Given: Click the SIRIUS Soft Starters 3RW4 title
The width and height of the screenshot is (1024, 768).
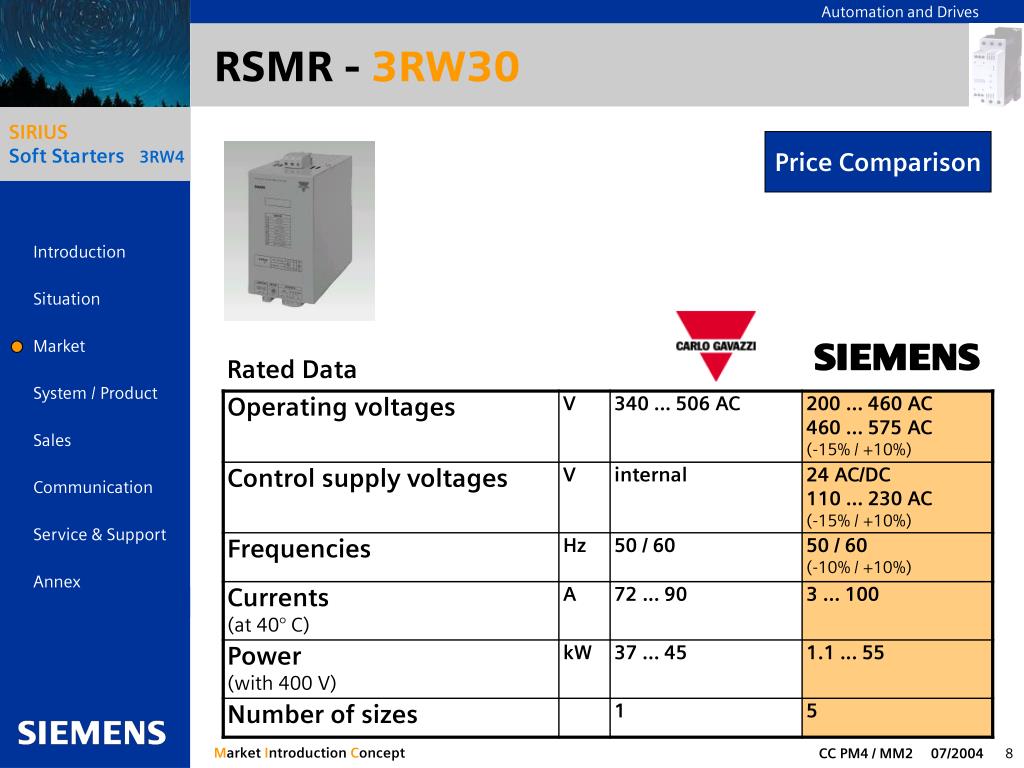Looking at the screenshot, I should (x=96, y=144).
